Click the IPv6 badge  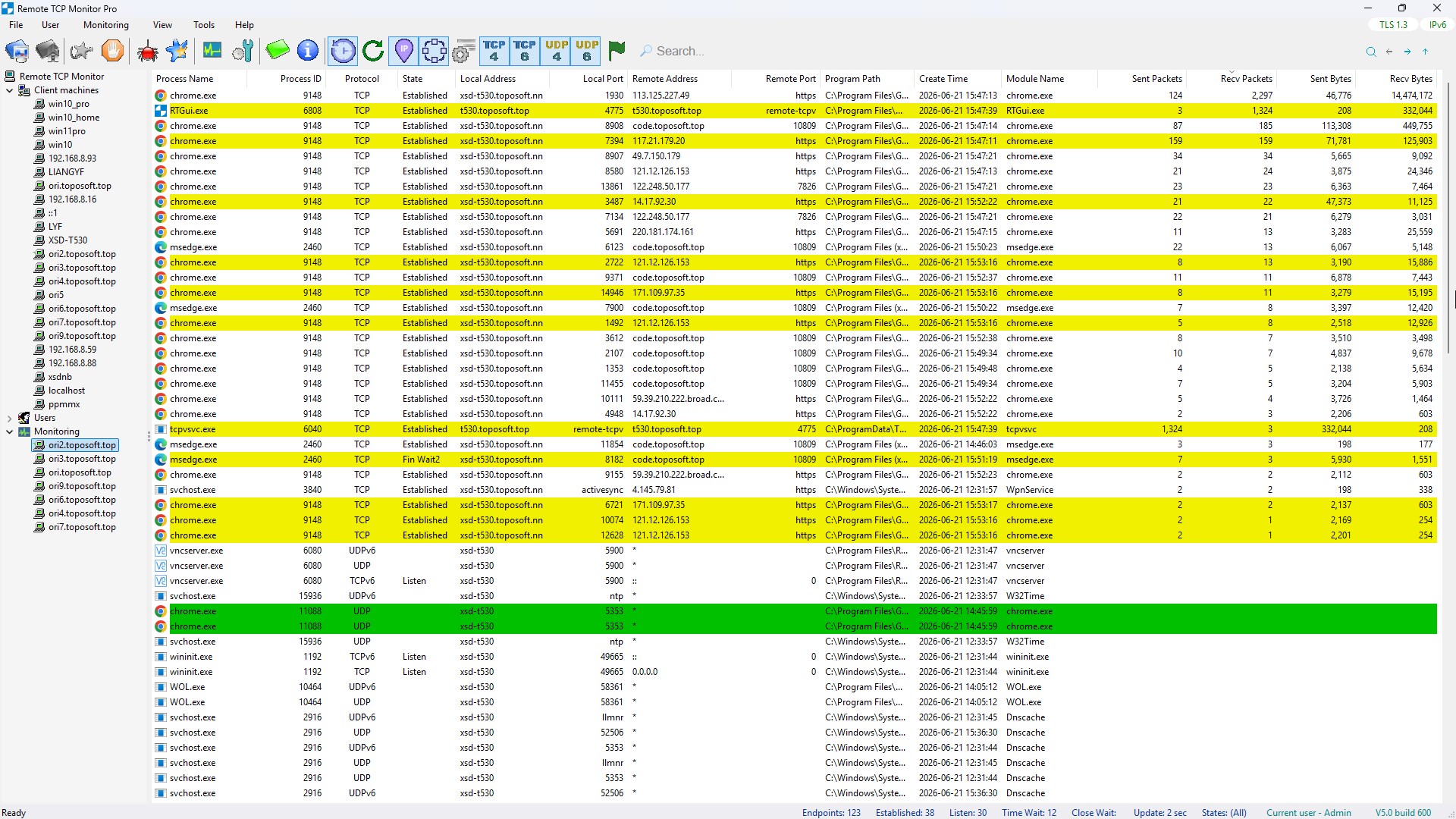pos(1438,25)
